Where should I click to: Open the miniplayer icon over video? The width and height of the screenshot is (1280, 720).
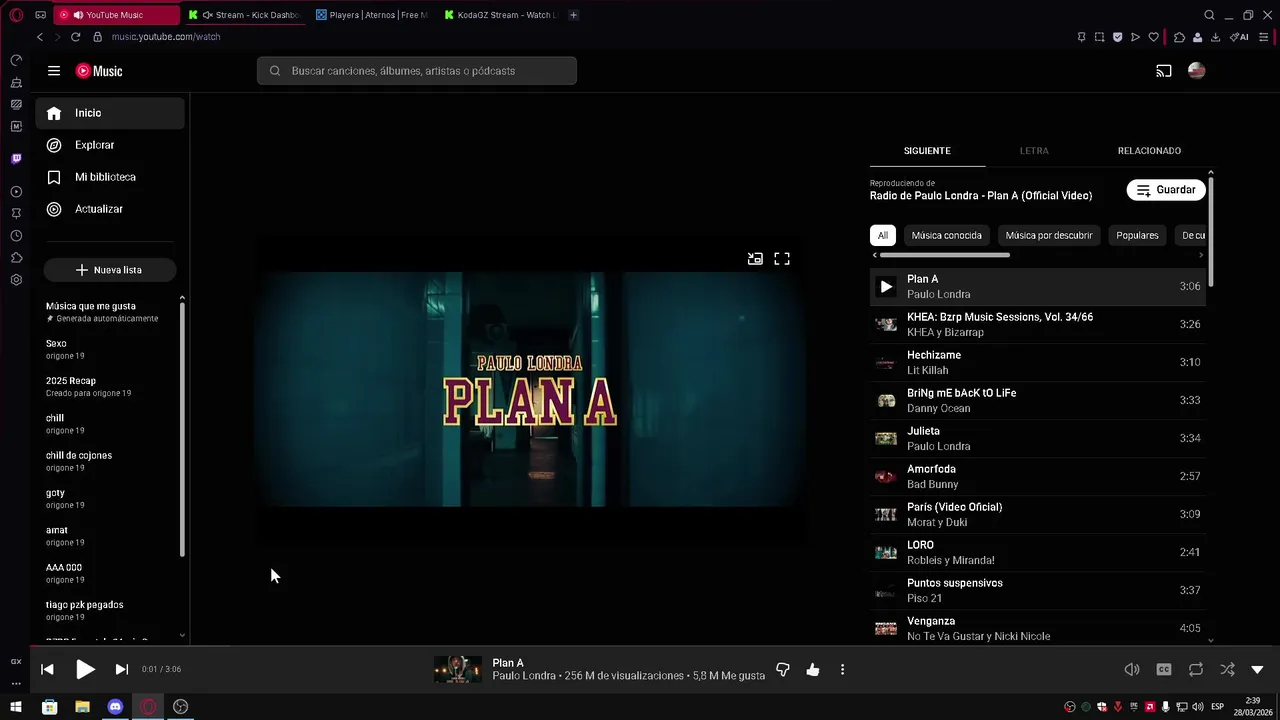(755, 259)
